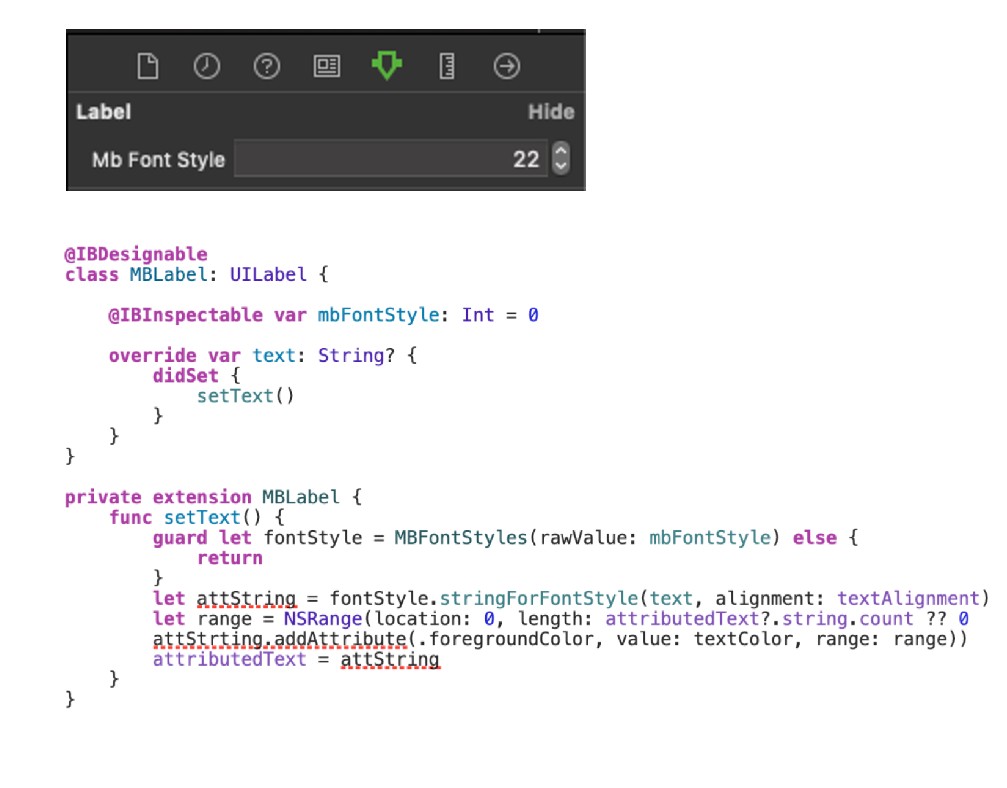The width and height of the screenshot is (1007, 788).
Task: Show the Connections inspector arrow icon
Action: pyautogui.click(x=507, y=67)
